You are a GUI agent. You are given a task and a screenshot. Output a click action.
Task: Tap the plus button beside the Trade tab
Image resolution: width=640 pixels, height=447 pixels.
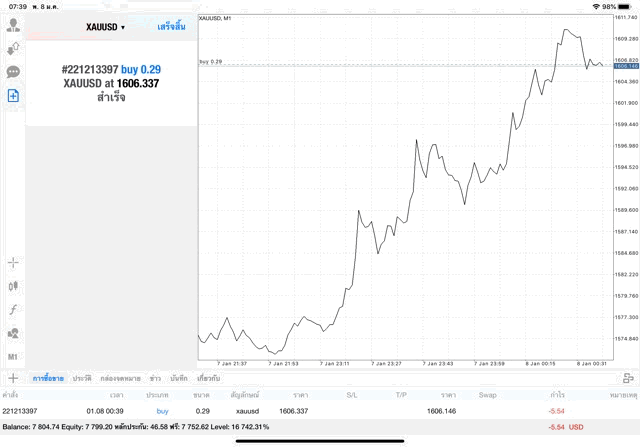pyautogui.click(x=13, y=378)
